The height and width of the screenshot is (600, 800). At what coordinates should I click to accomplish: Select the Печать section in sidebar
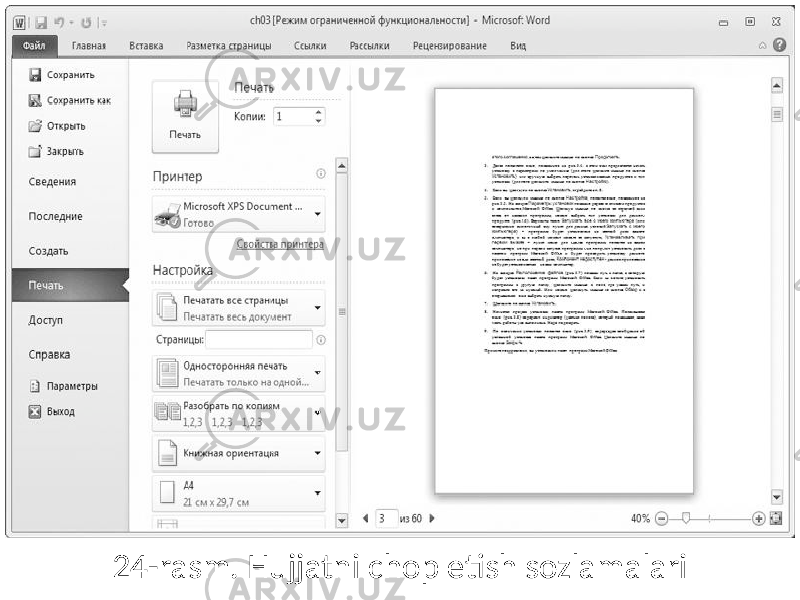click(70, 285)
